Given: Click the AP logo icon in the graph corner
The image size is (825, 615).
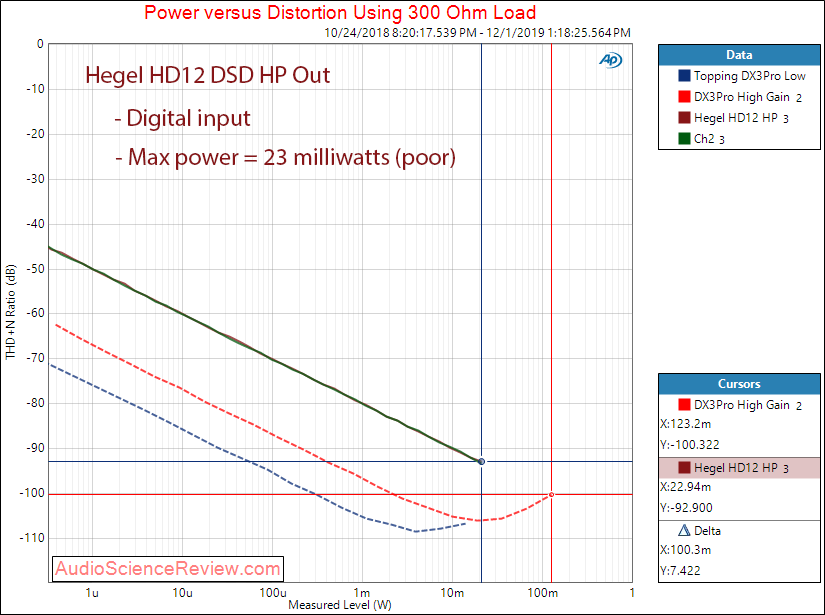Looking at the screenshot, I should pos(610,61).
